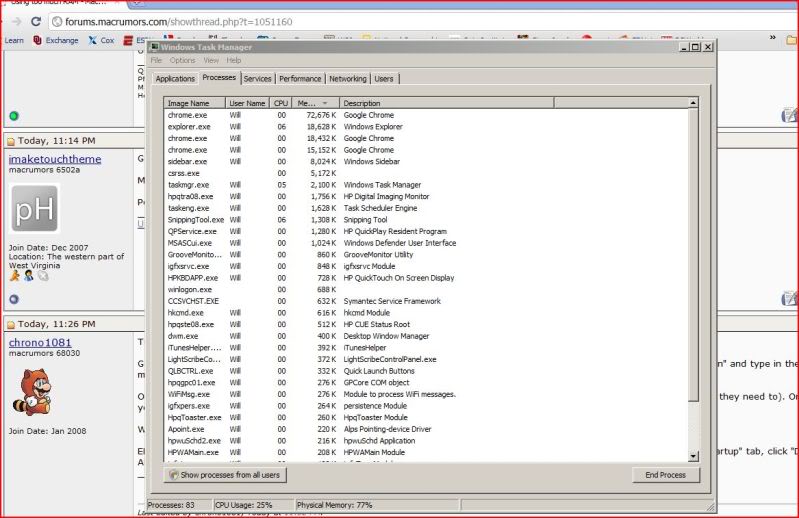The width and height of the screenshot is (799, 518).
Task: Select the hkcmd.exe process row
Action: 426,313
